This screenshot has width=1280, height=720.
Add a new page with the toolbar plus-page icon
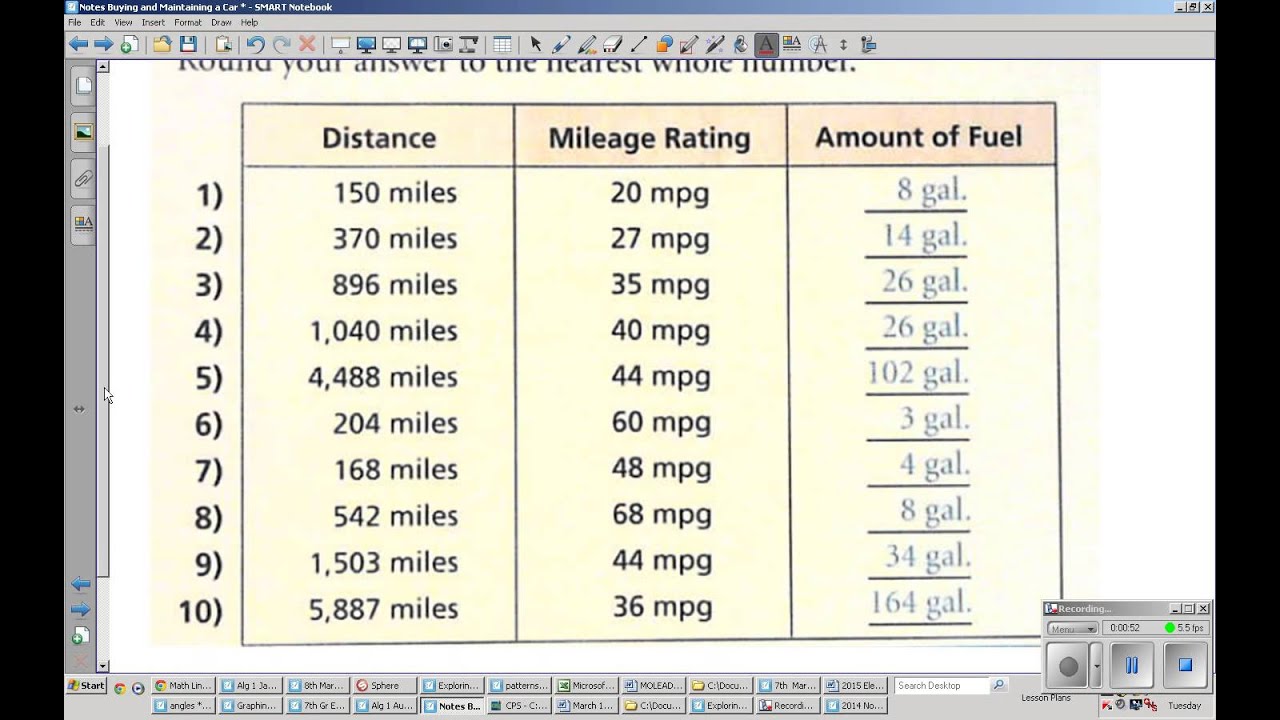129,44
